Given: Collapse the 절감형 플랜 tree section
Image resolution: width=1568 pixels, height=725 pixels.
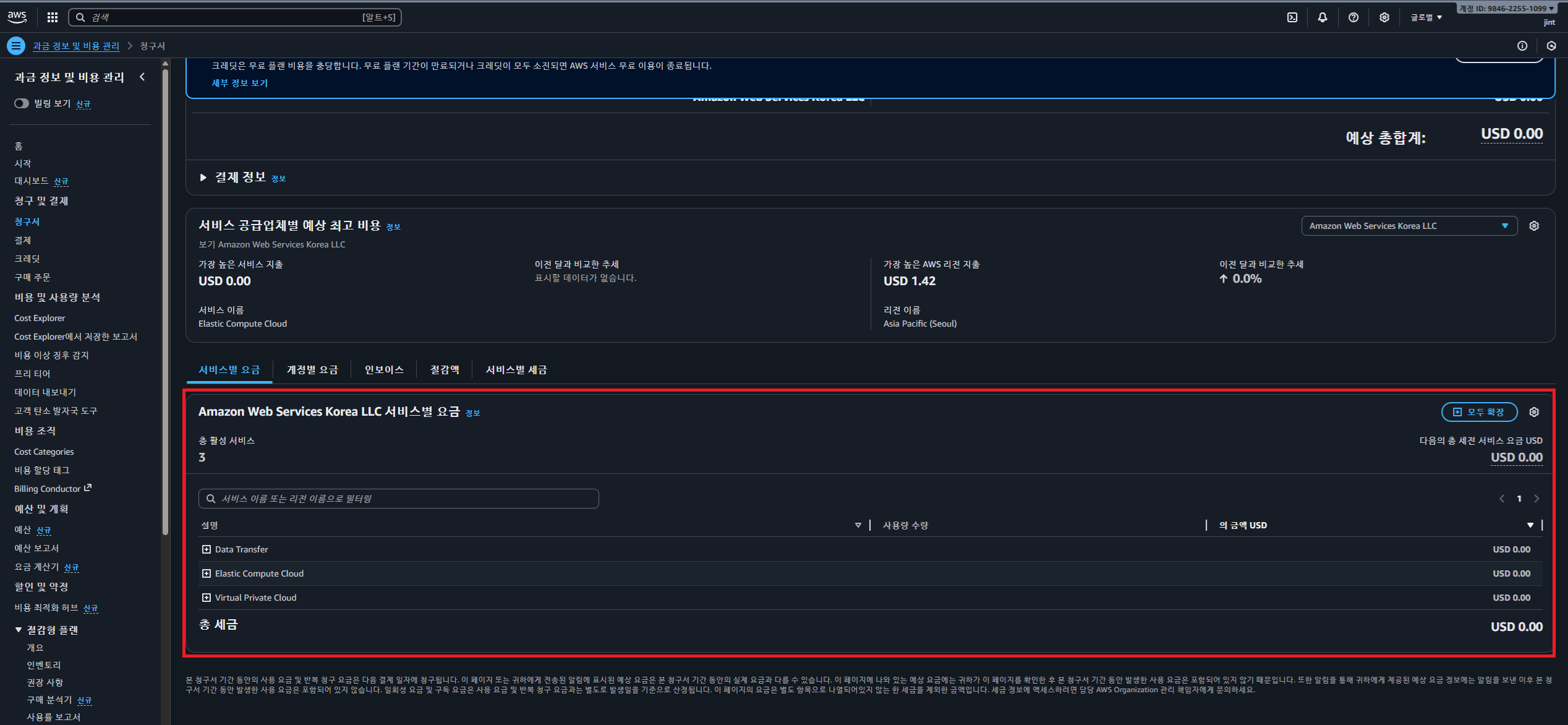Looking at the screenshot, I should [19, 630].
